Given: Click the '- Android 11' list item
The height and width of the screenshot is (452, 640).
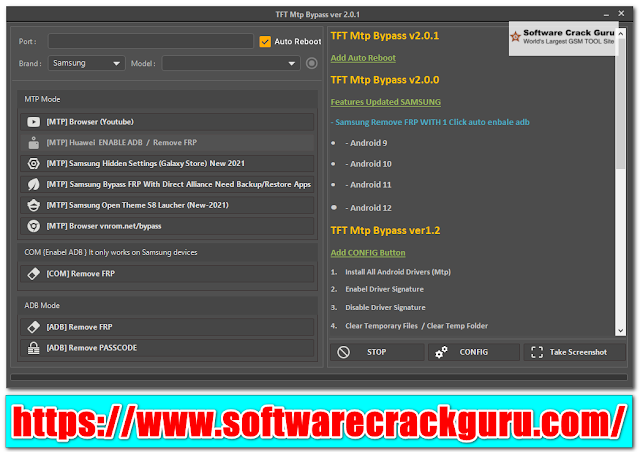Looking at the screenshot, I should point(368,185).
